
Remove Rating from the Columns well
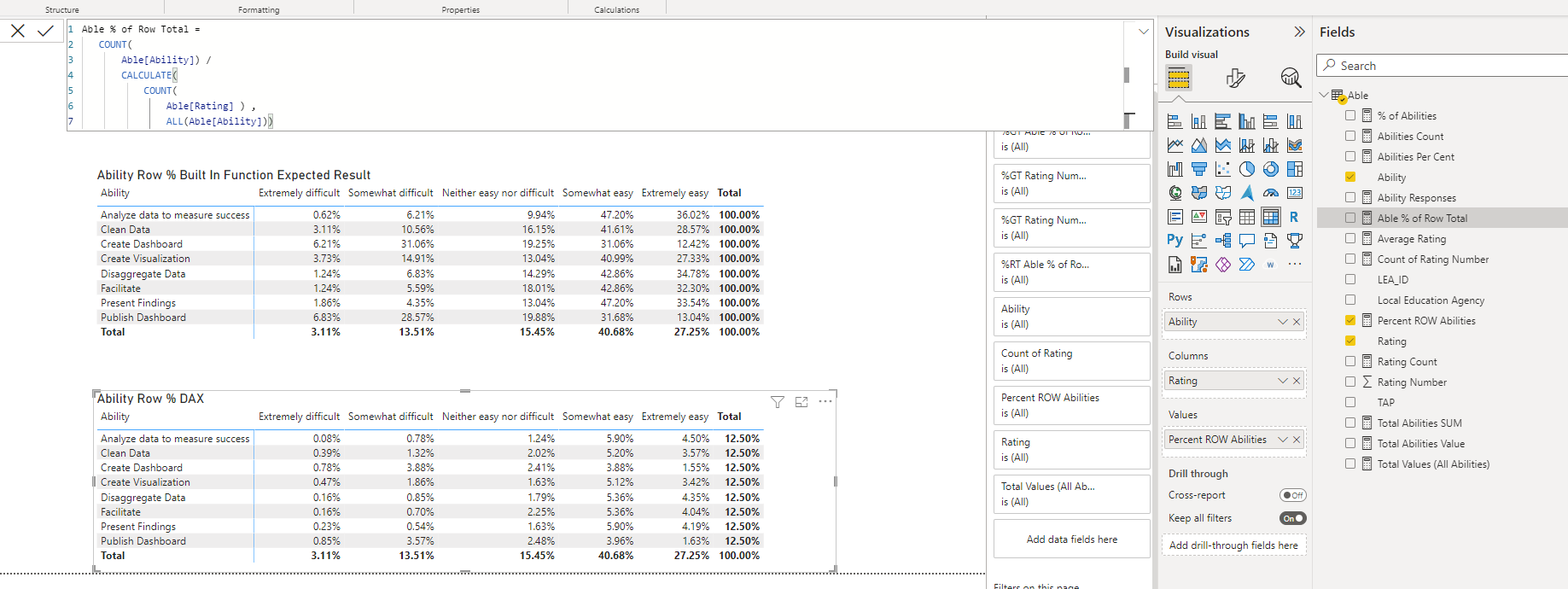tap(1297, 381)
